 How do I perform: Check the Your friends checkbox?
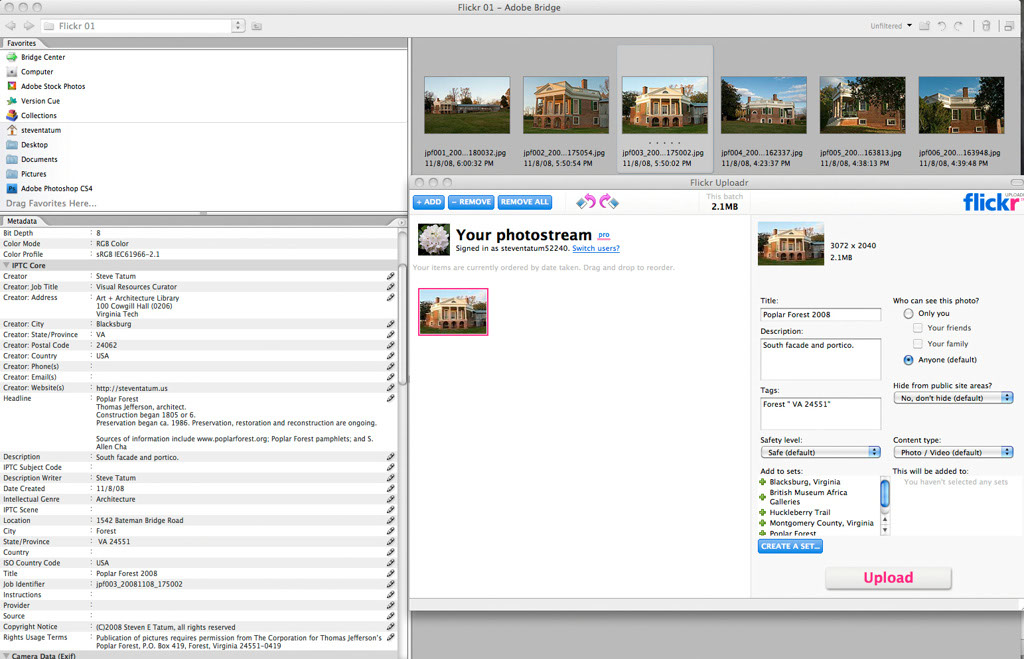pos(918,328)
